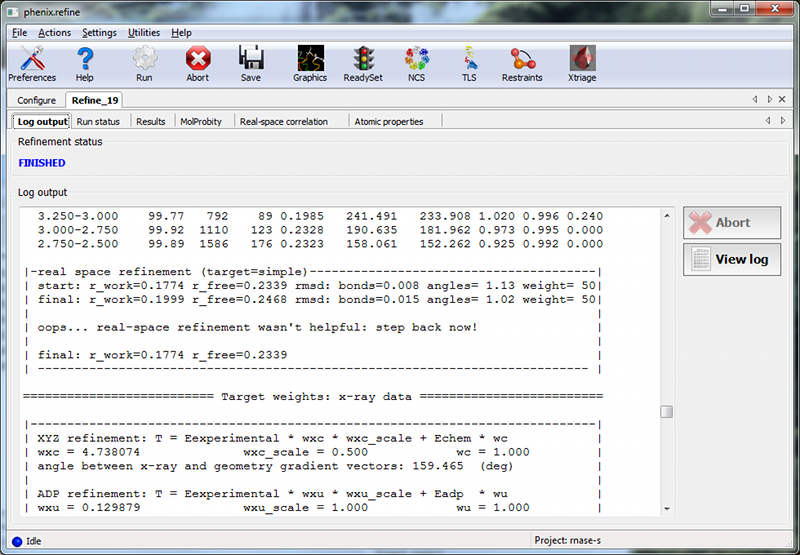
Task: Close the Refine_19 tab with X
Action: pyautogui.click(x=784, y=100)
